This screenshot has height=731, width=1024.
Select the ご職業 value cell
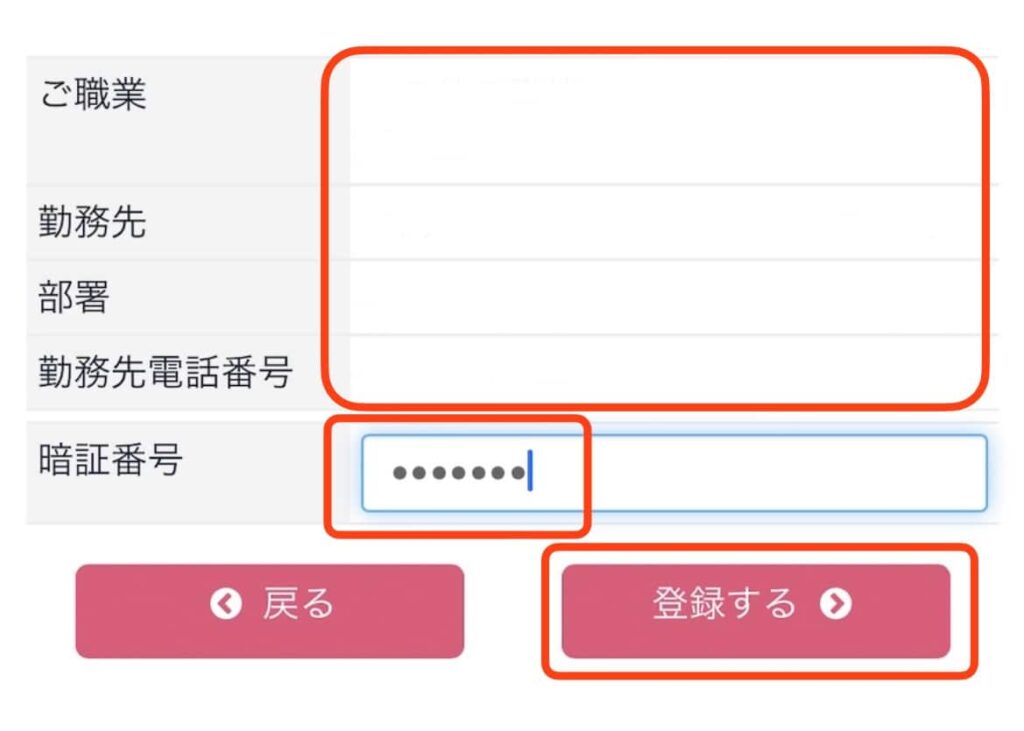(674, 121)
